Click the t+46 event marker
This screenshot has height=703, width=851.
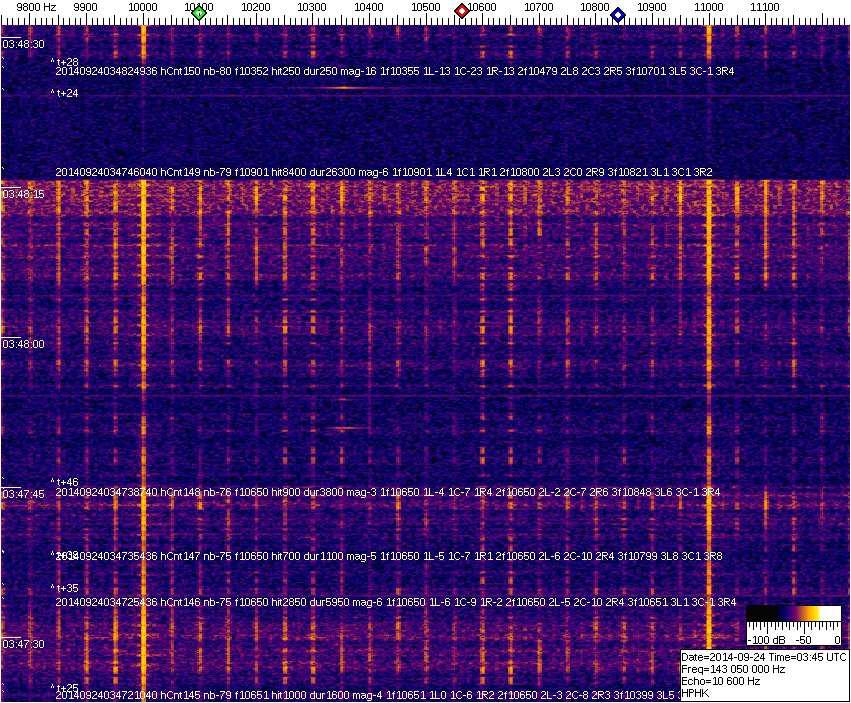(65, 481)
